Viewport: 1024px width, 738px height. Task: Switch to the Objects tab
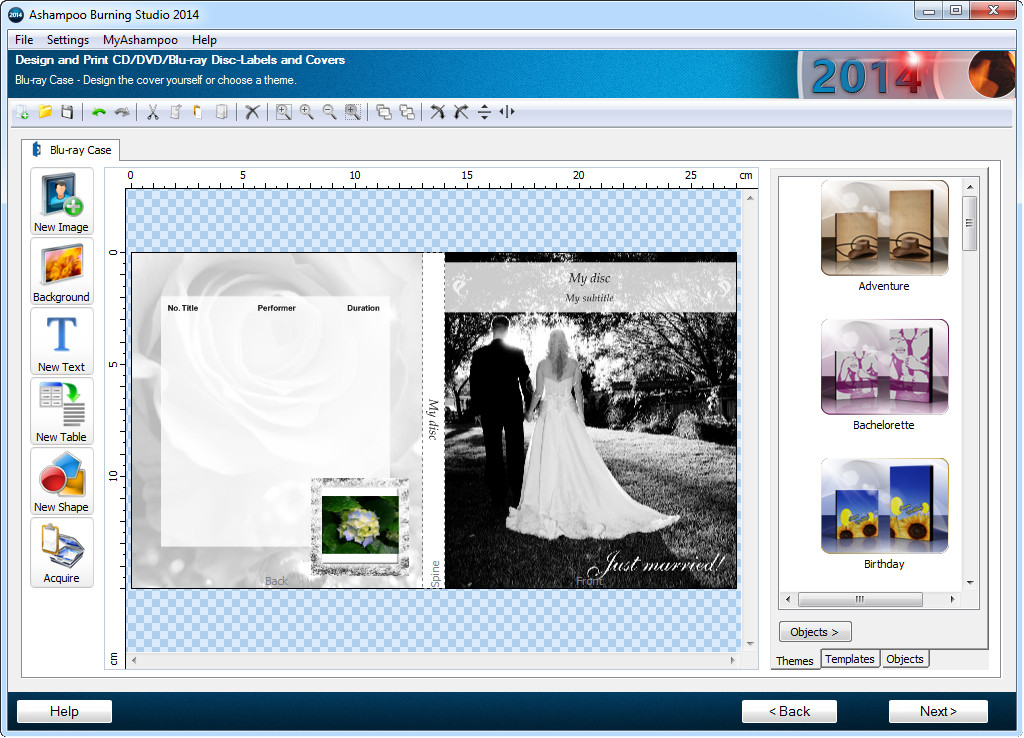903,659
